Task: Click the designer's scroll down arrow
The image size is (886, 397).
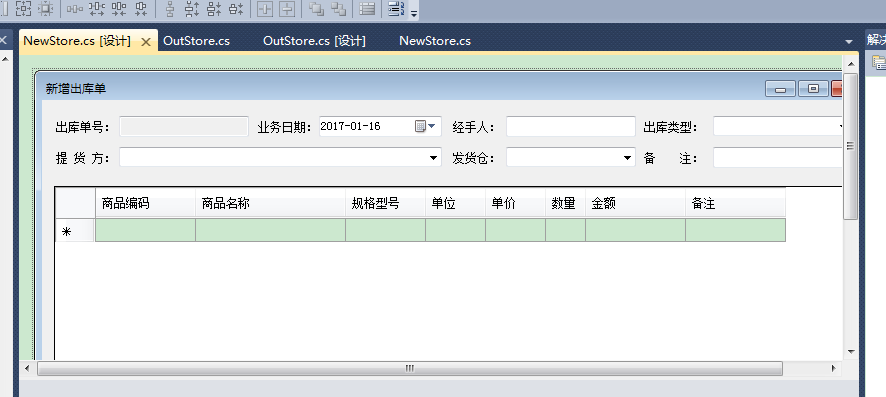Action: (x=851, y=351)
